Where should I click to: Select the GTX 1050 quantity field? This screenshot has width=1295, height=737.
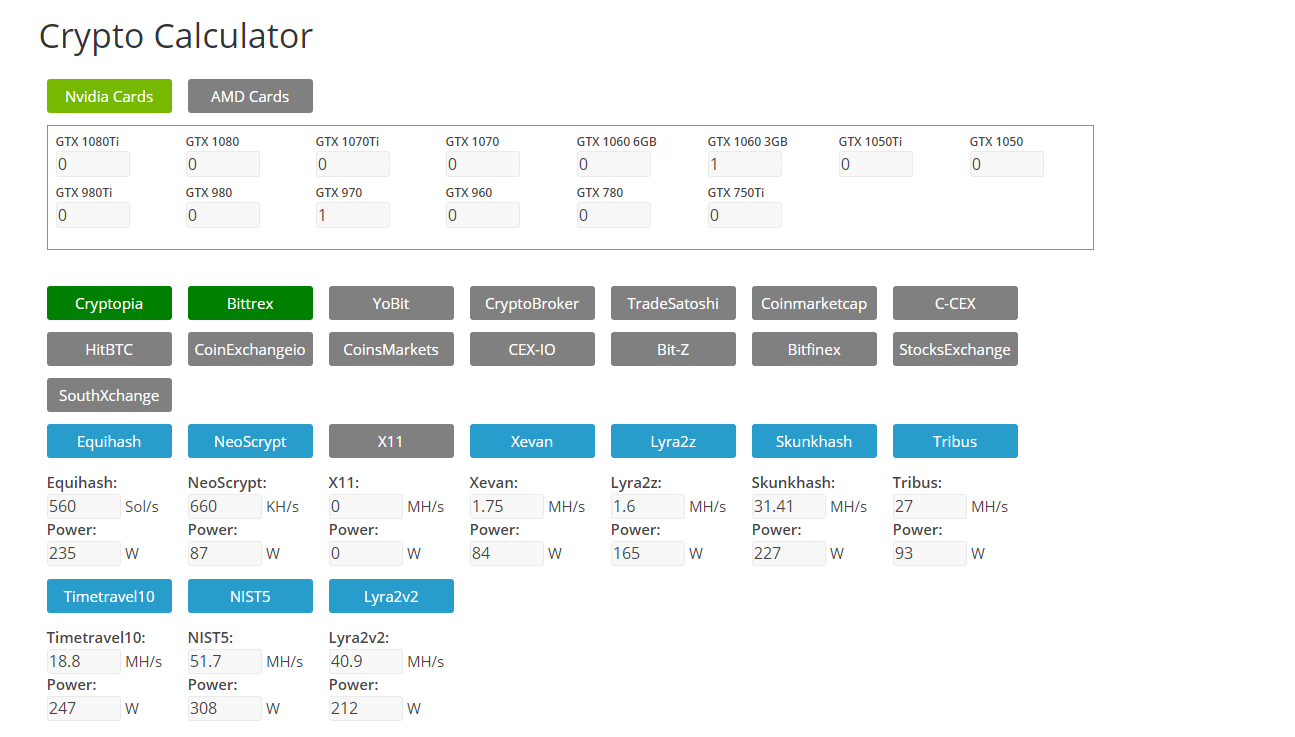[x=1007, y=164]
